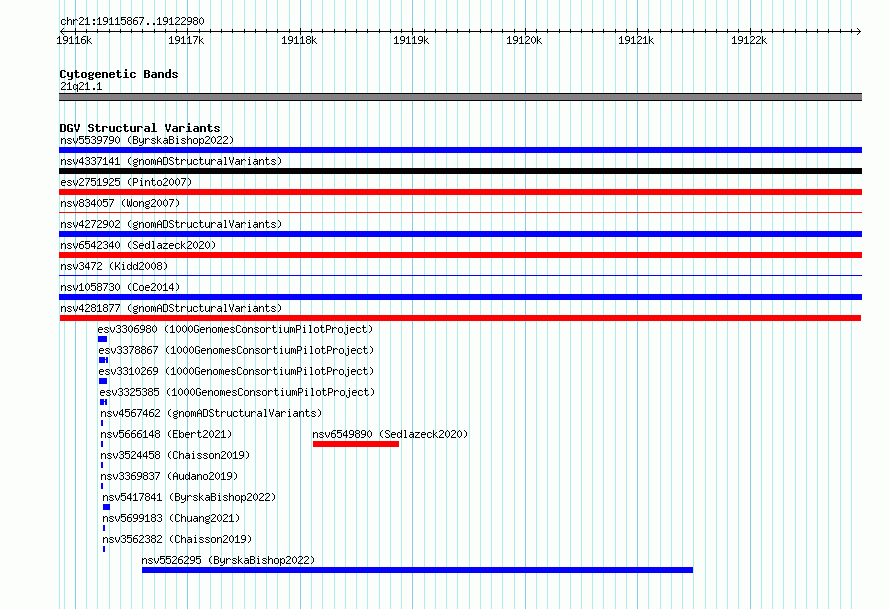
Task: Open the nsv5699183 (Chuang2021) label
Action: 171,518
